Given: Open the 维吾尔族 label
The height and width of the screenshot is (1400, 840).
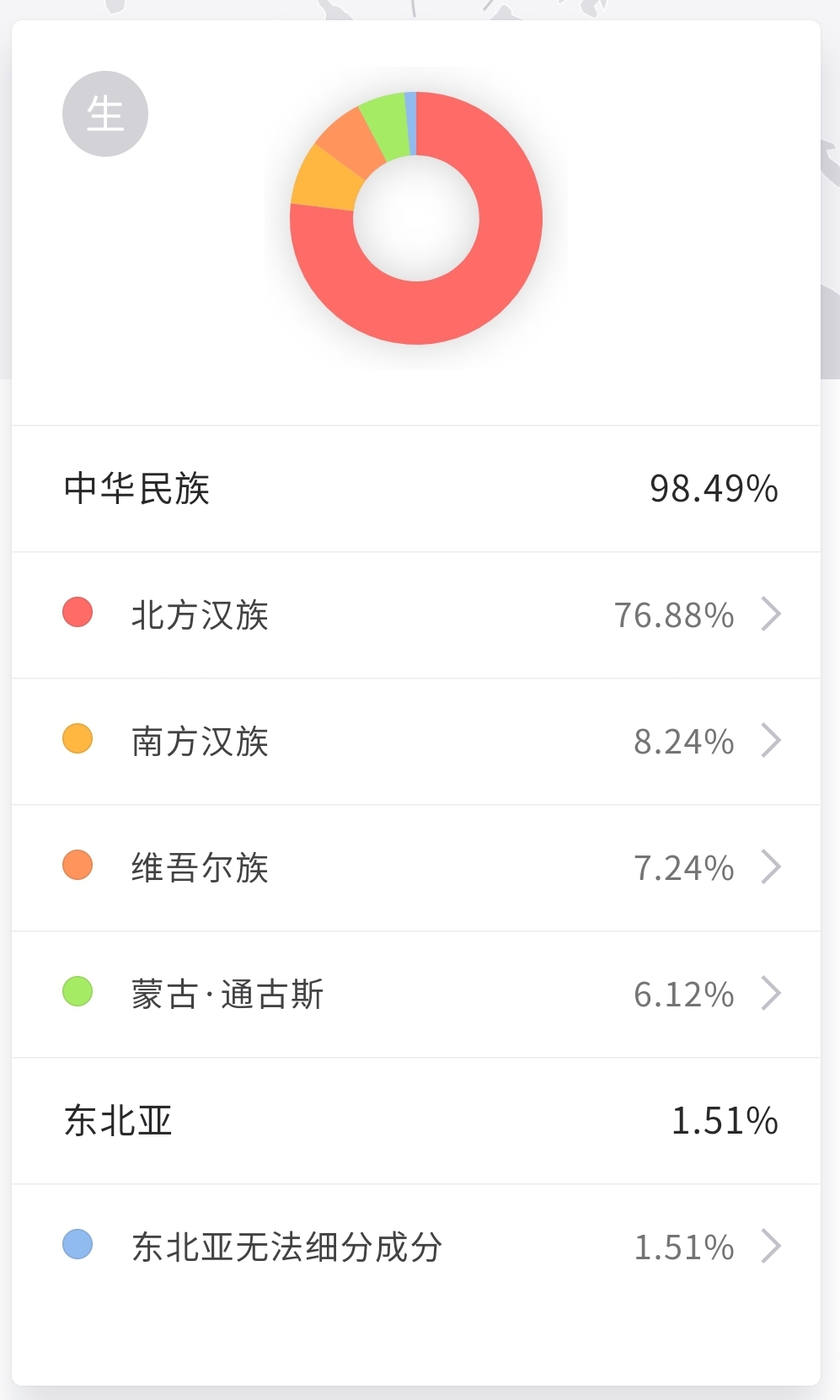Looking at the screenshot, I should (x=200, y=868).
